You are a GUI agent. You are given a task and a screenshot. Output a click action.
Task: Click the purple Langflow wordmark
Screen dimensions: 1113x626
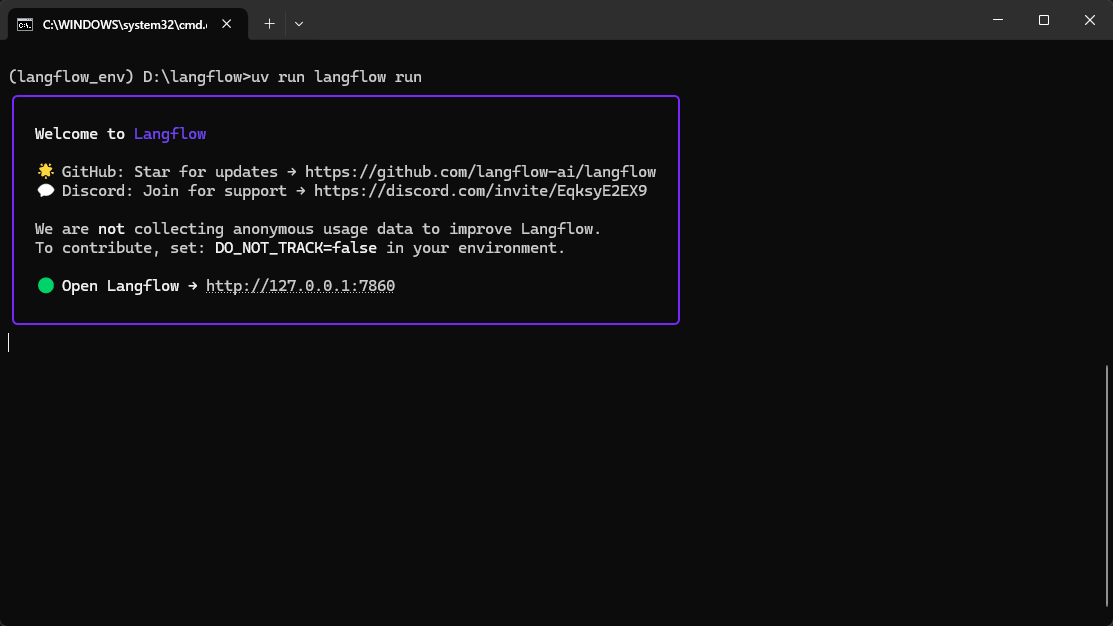[169, 133]
